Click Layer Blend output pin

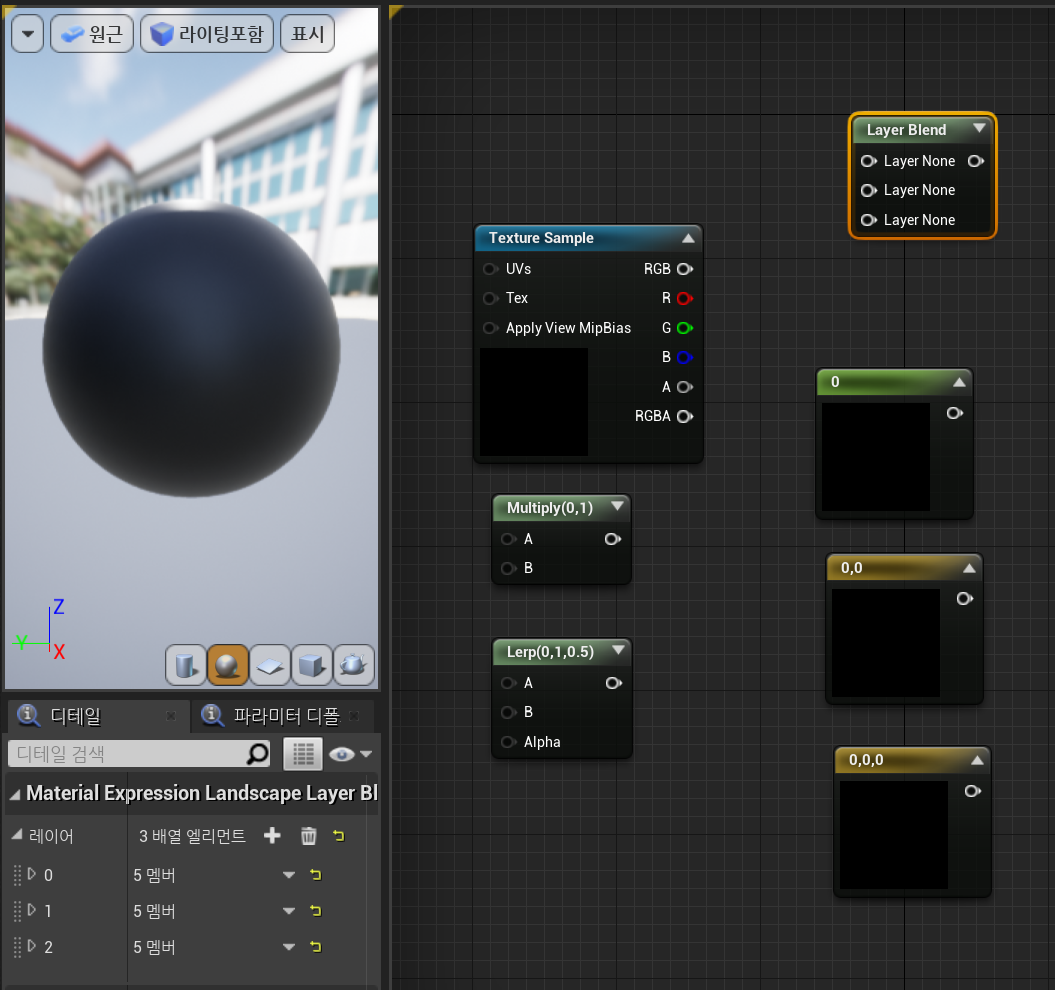coord(976,161)
